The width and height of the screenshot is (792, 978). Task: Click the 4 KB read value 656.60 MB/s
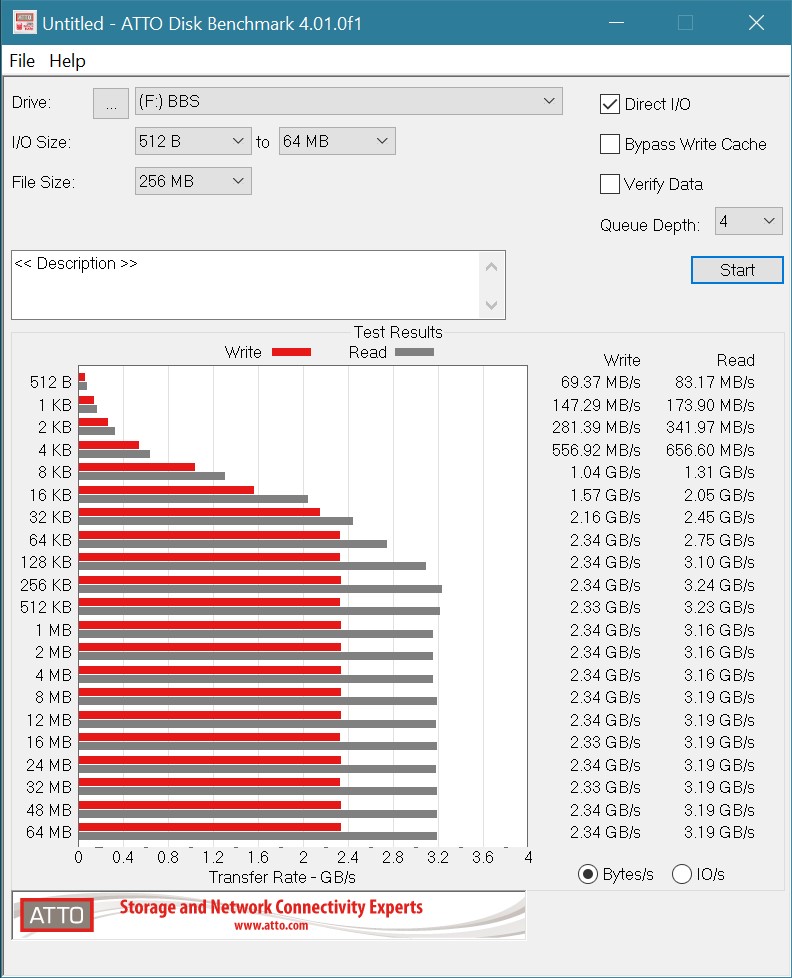click(710, 450)
